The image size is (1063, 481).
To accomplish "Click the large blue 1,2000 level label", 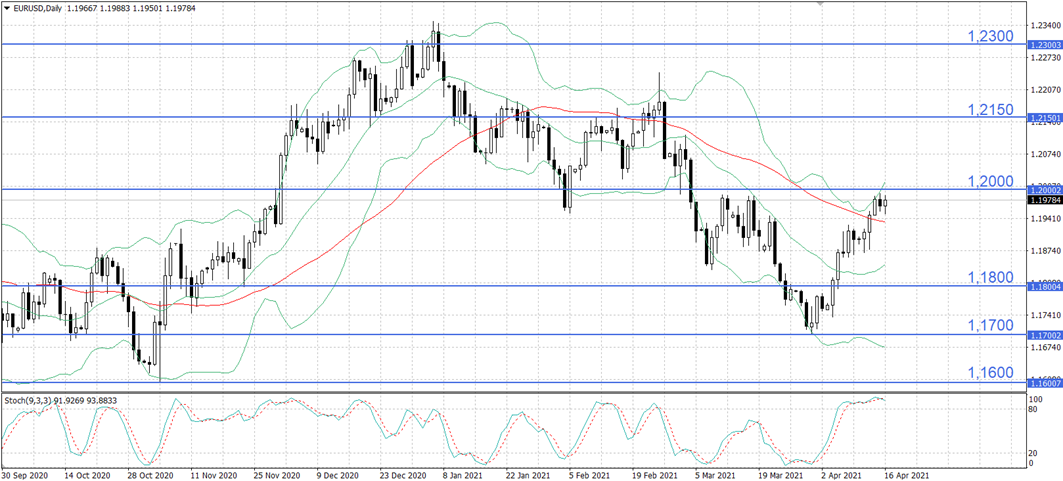I will pyautogui.click(x=989, y=181).
